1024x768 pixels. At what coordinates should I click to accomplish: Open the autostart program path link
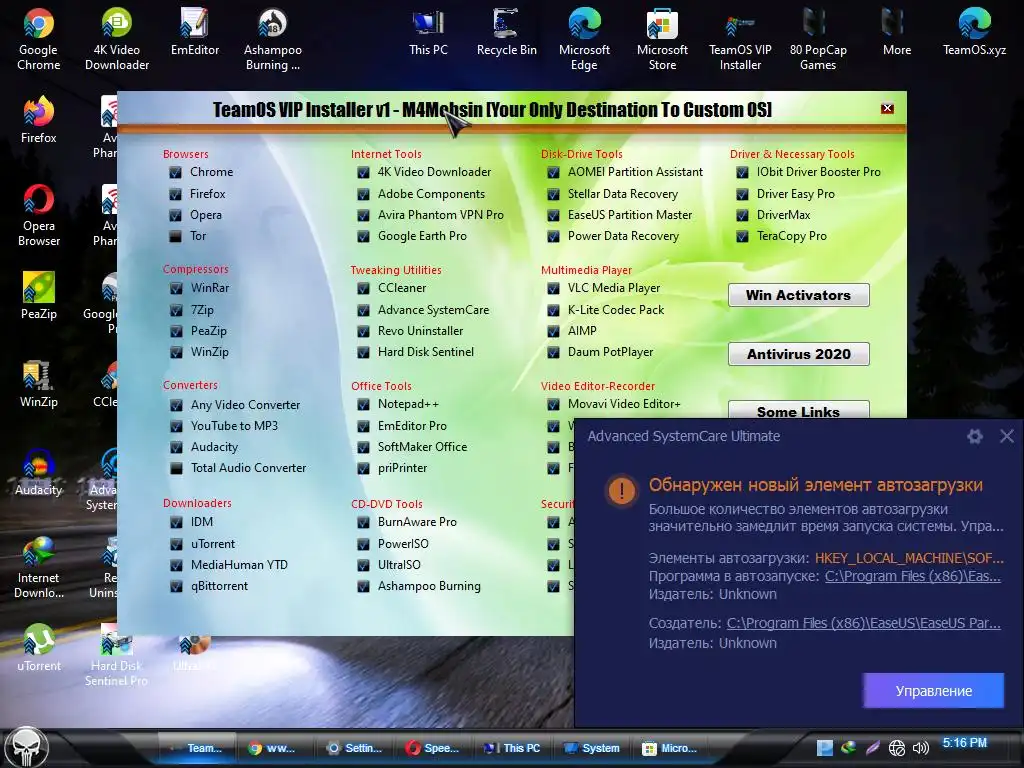coord(912,576)
